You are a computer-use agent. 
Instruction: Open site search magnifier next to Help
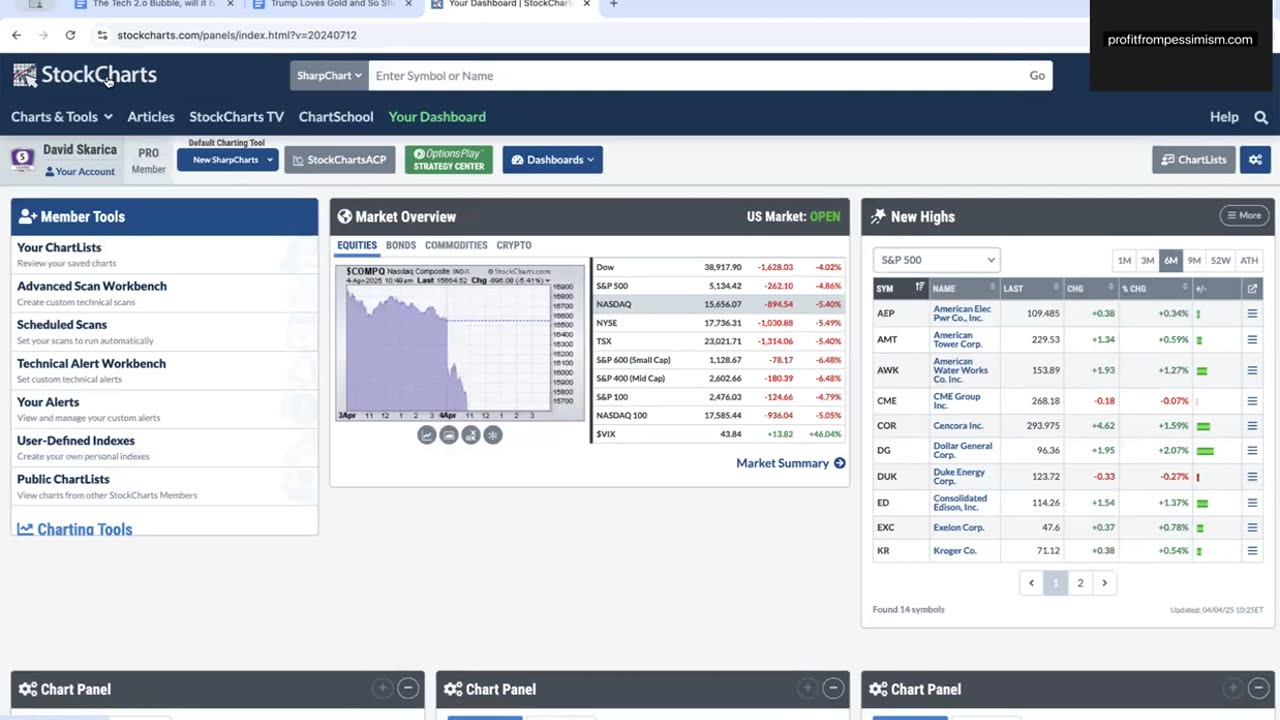coord(1261,117)
